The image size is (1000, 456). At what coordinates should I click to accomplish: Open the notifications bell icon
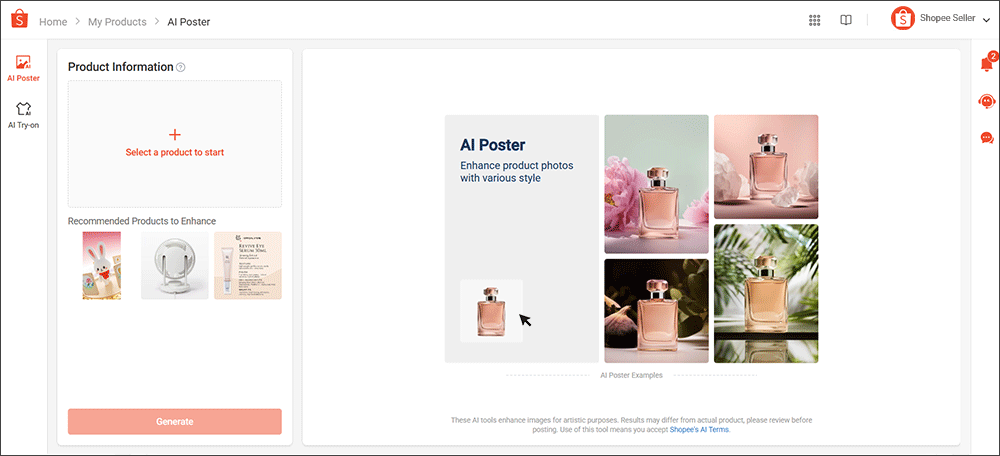tap(986, 63)
